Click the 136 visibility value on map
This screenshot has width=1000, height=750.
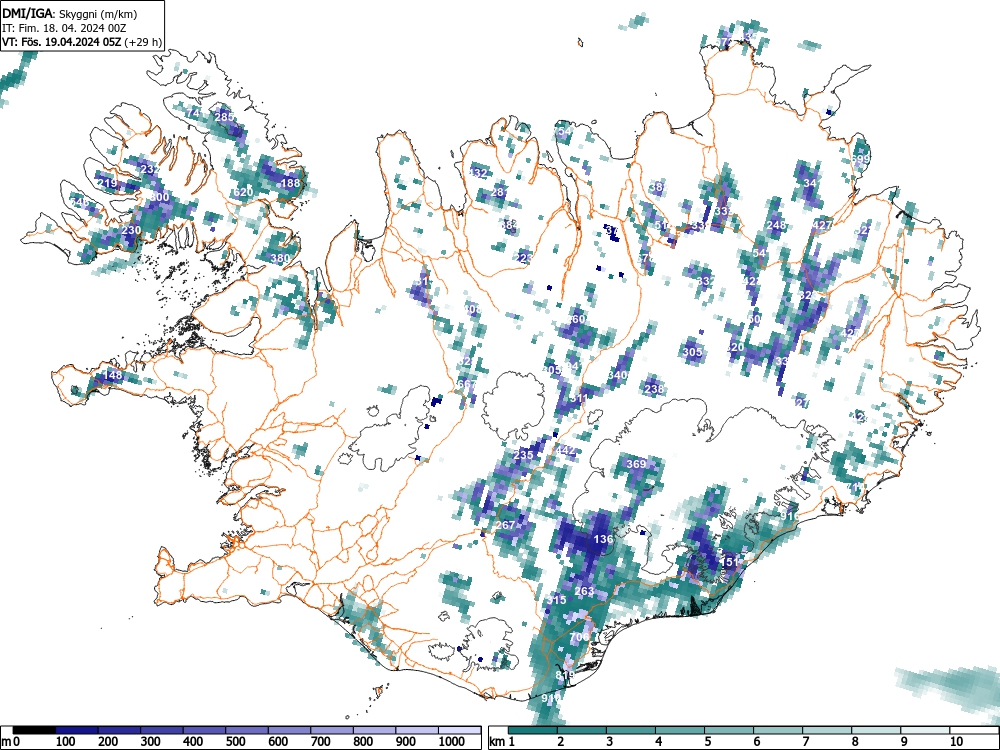click(603, 539)
